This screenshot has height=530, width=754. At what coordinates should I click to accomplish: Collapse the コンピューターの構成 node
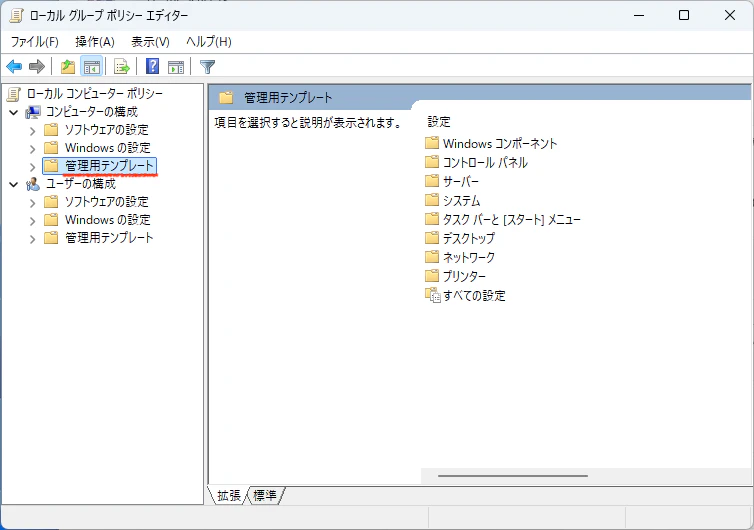[13, 113]
